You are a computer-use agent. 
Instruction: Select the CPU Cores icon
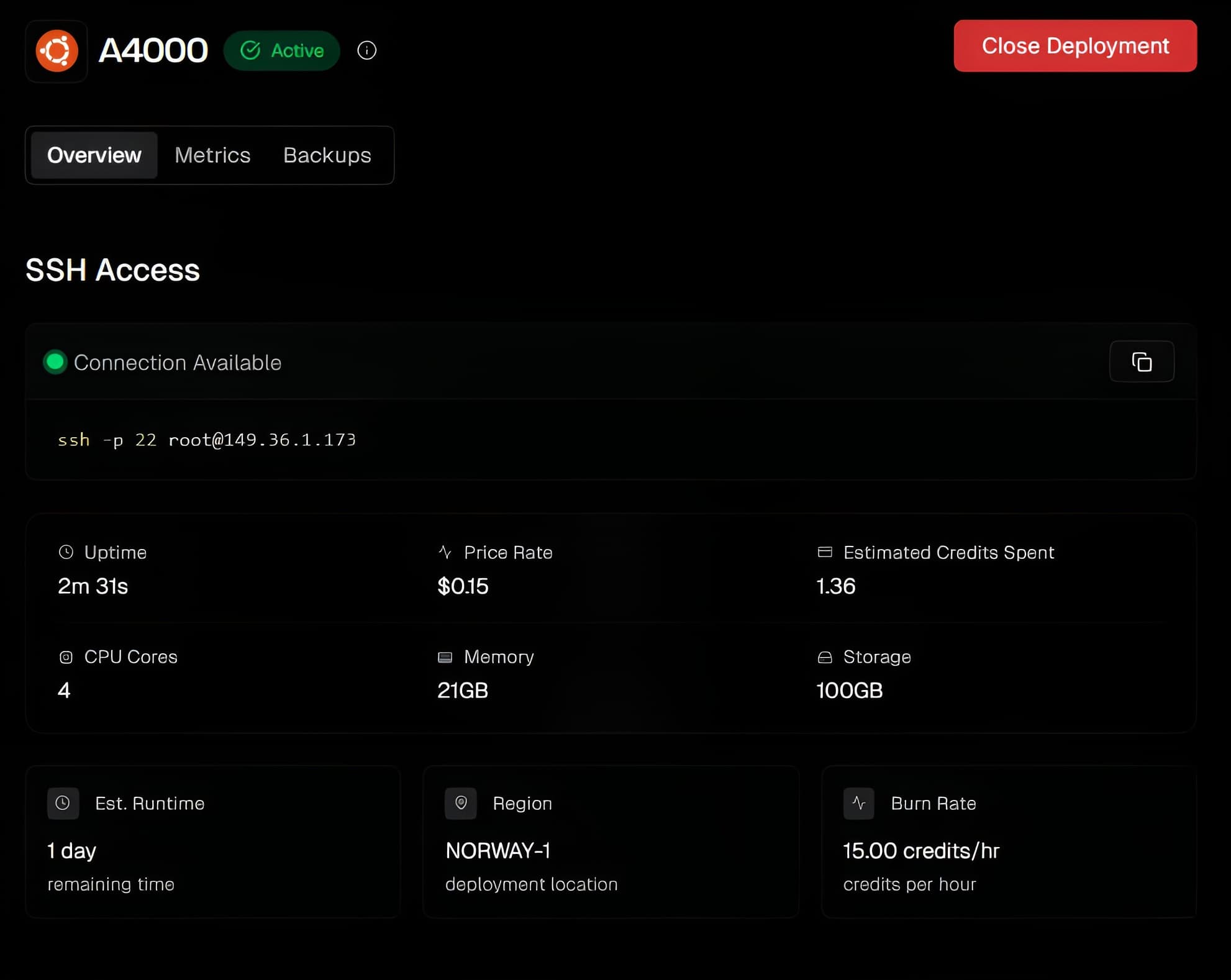point(65,656)
